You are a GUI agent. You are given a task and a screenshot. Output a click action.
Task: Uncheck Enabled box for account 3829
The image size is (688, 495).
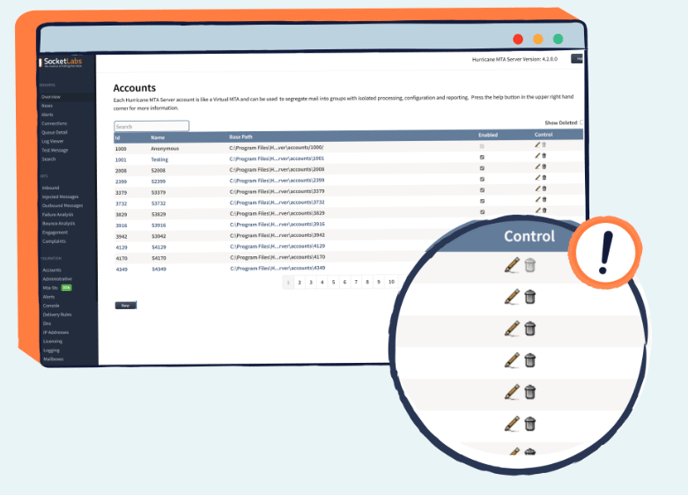(x=482, y=212)
